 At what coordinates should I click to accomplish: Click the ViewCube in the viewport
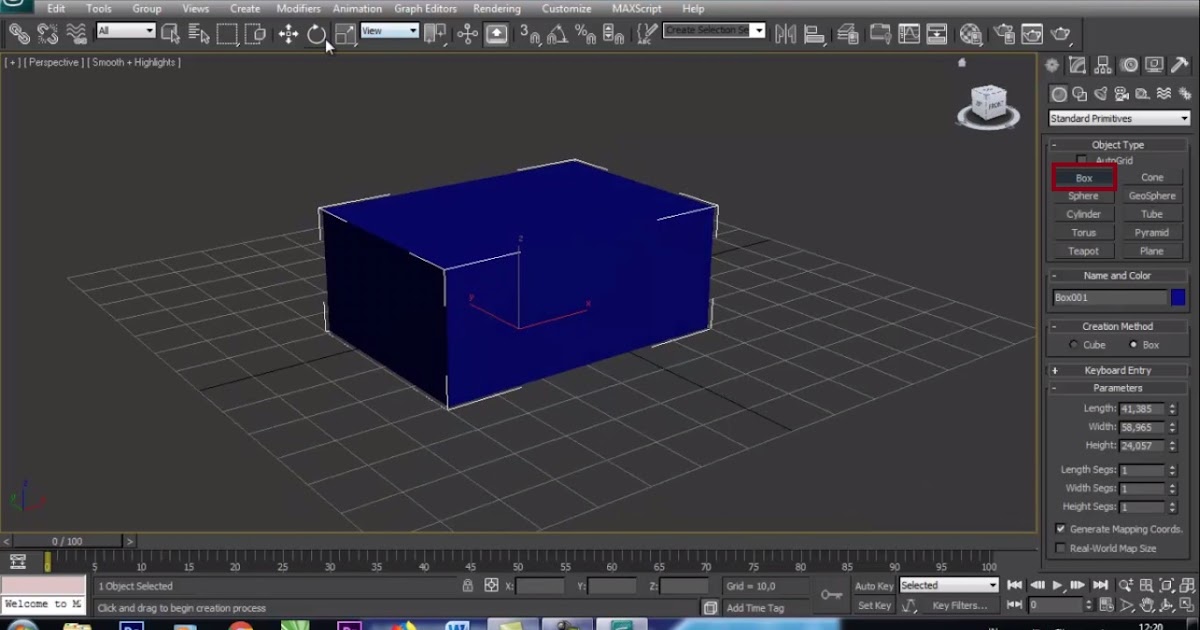click(988, 104)
